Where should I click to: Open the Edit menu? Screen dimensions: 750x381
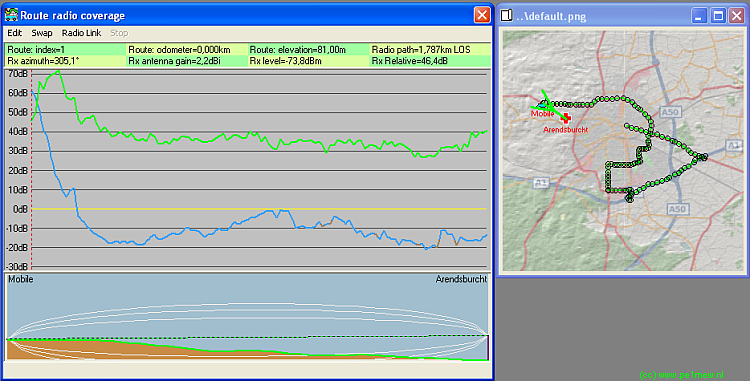coord(14,33)
